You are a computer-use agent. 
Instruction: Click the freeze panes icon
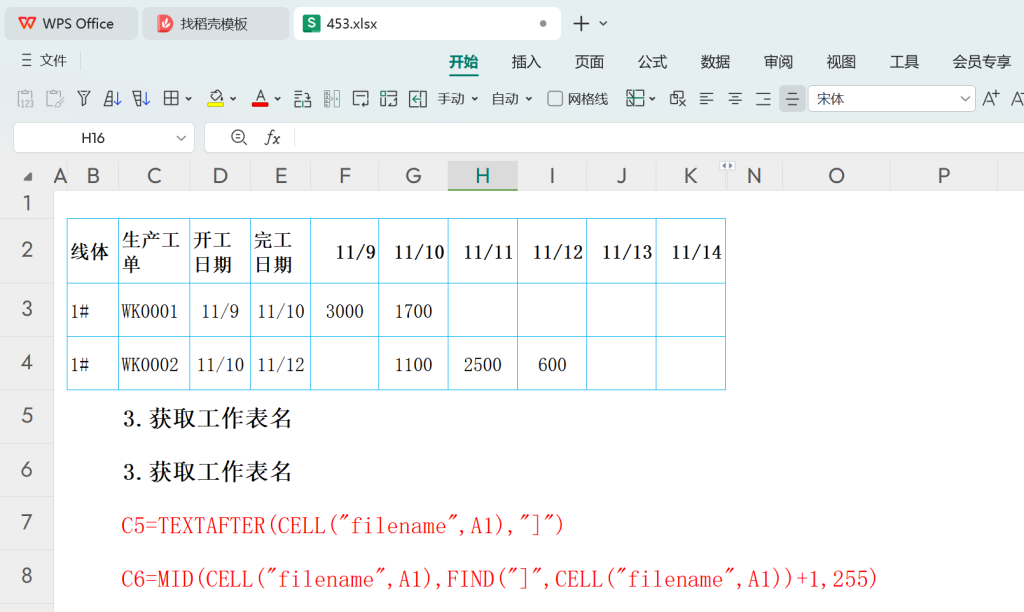coord(635,99)
